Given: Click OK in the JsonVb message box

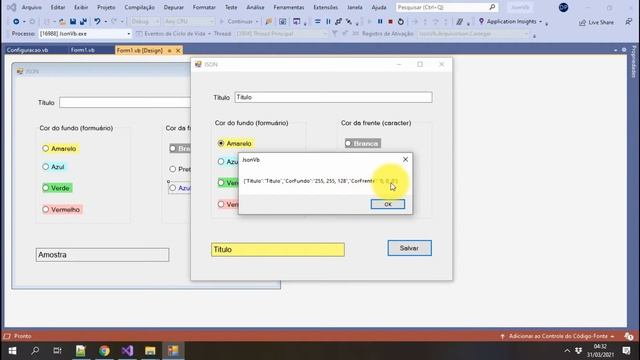Looking at the screenshot, I should (388, 204).
